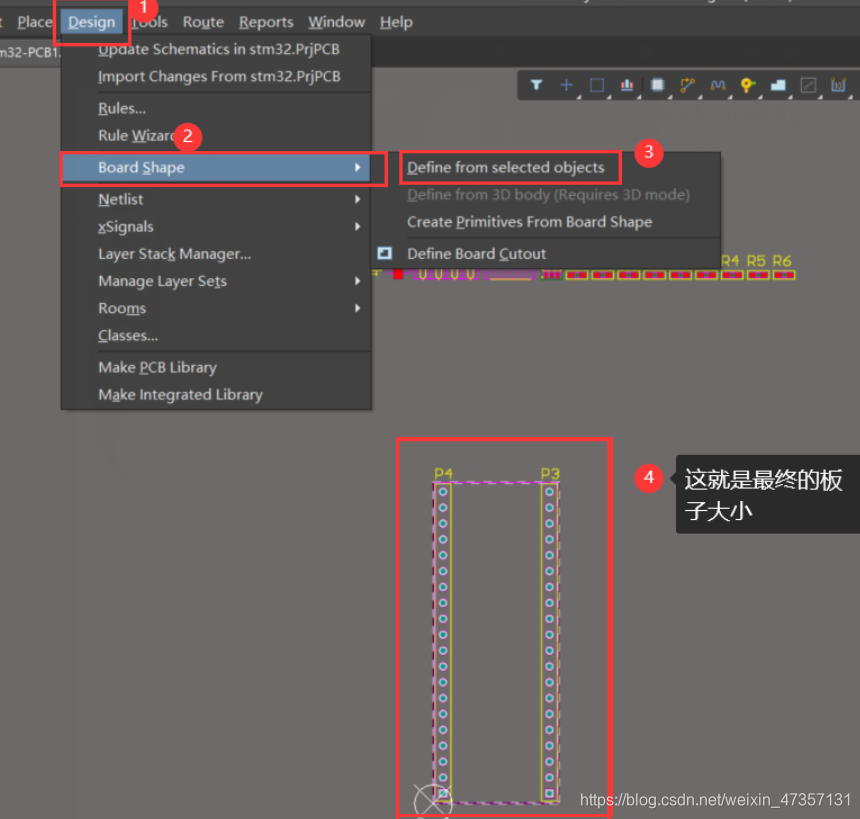Open the Help menu
This screenshot has height=819, width=860.
396,22
